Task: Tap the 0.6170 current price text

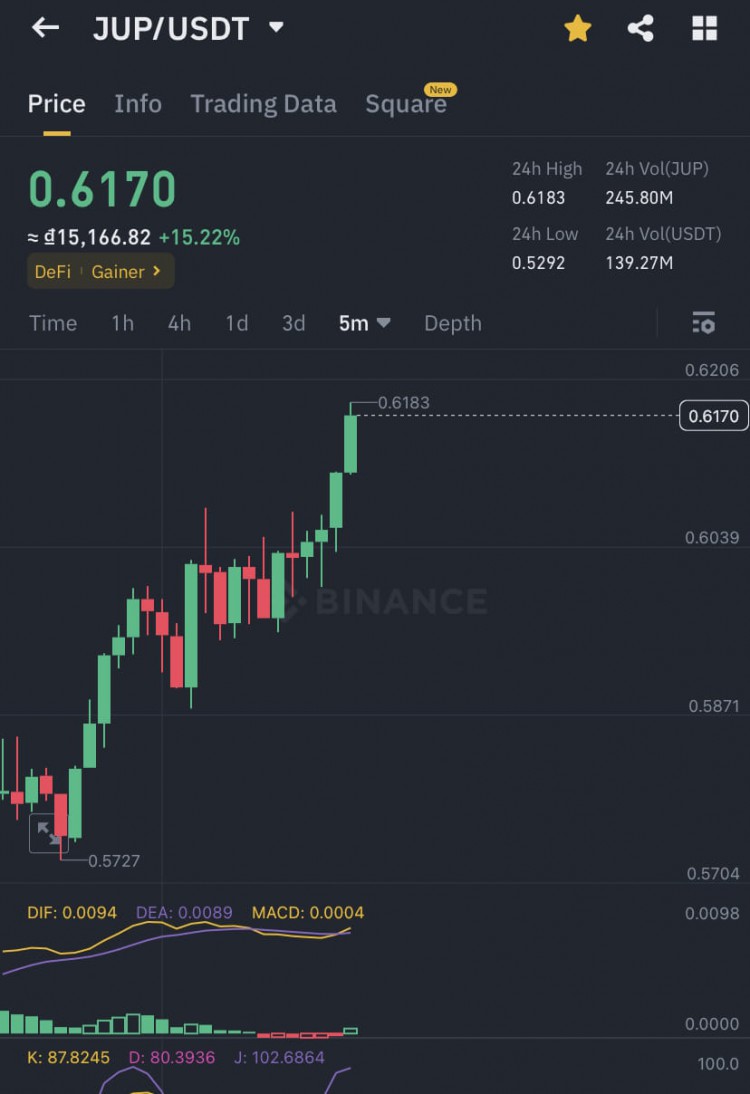Action: (102, 189)
